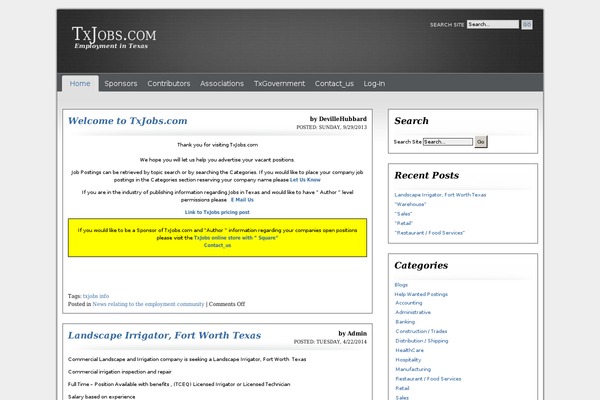Open the "Warehouse" recent post
The width and height of the screenshot is (600, 400).
(x=410, y=204)
